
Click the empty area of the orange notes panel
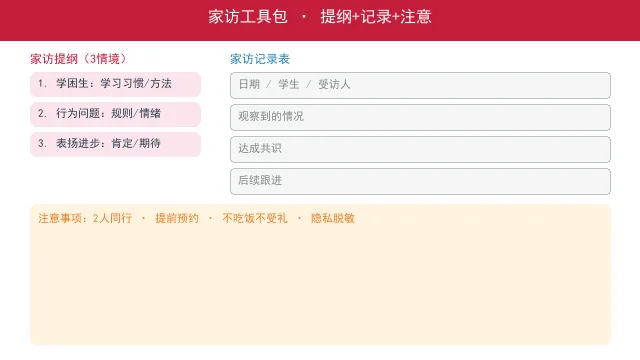tap(320, 286)
